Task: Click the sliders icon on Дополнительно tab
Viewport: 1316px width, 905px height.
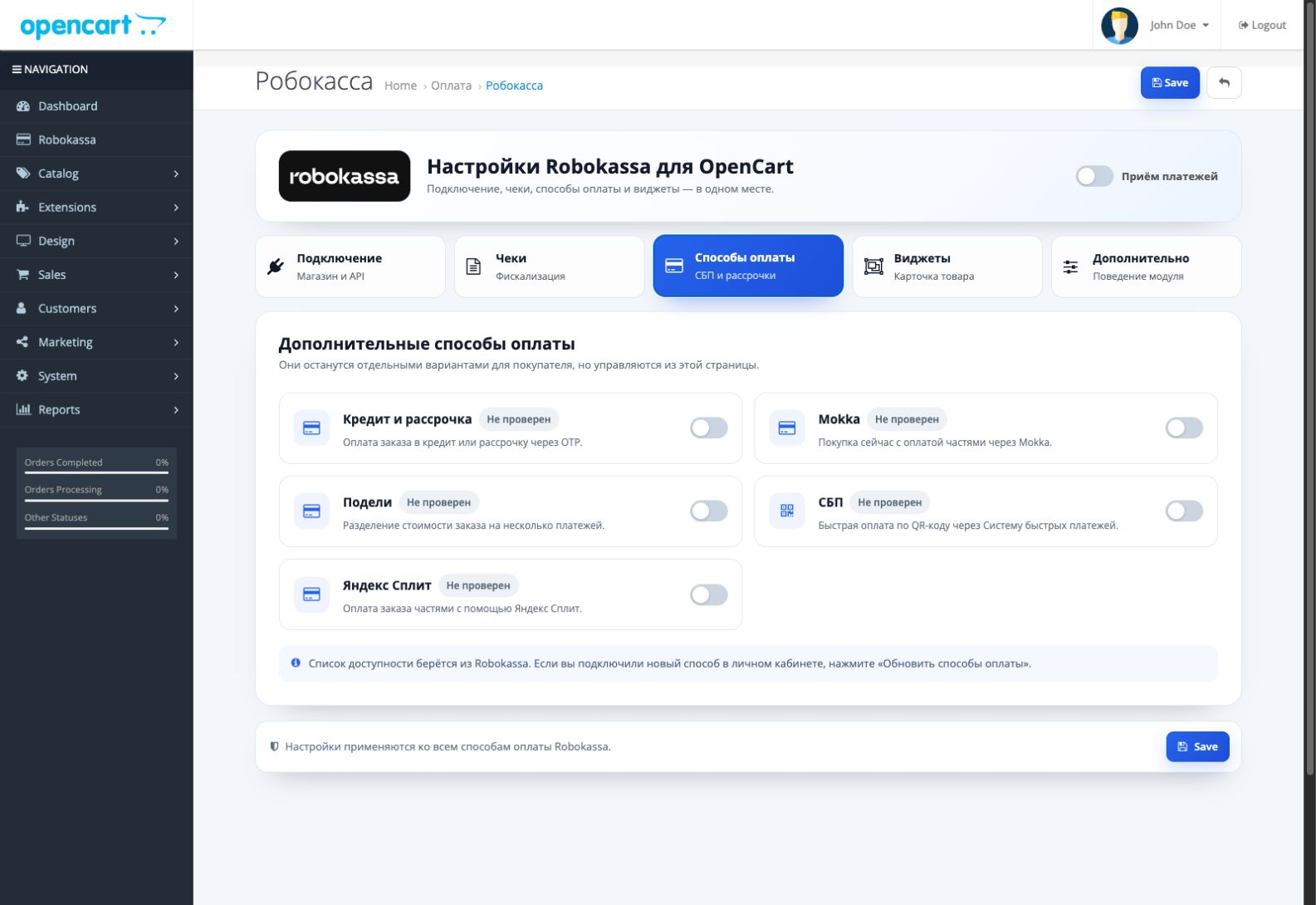Action: click(x=1071, y=267)
